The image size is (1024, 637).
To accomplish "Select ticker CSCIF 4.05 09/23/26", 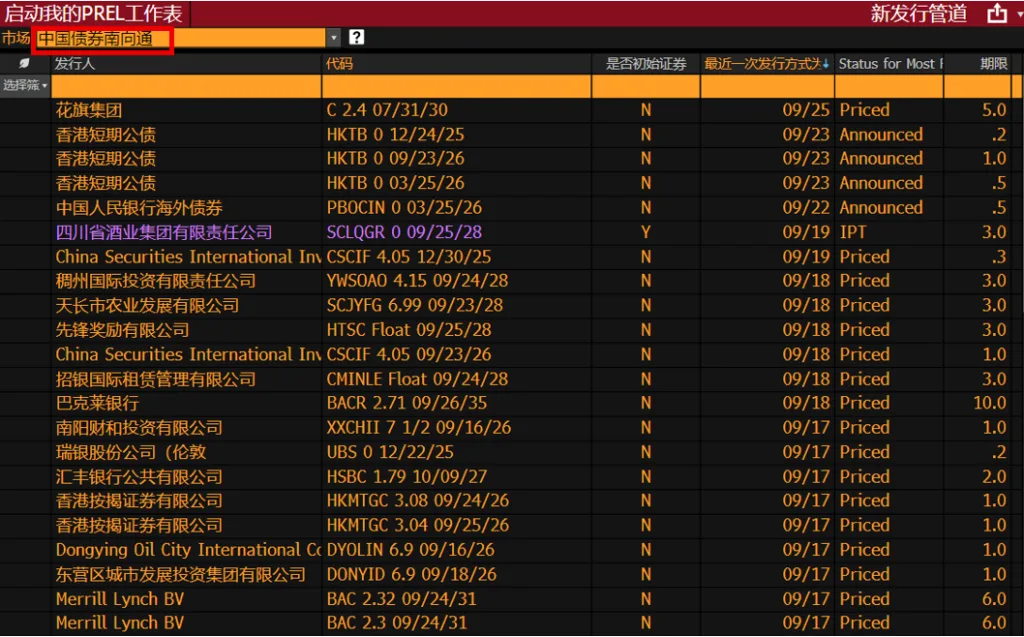I will click(409, 354).
